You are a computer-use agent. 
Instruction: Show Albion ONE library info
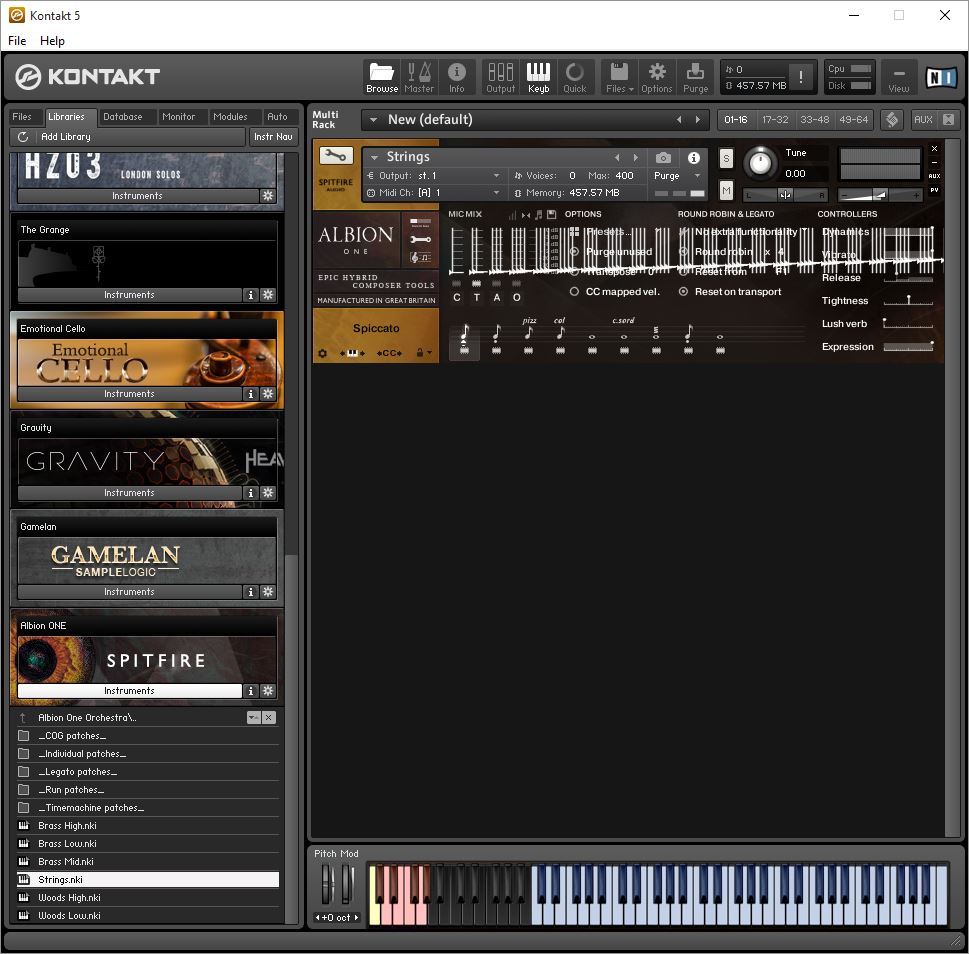coord(250,691)
